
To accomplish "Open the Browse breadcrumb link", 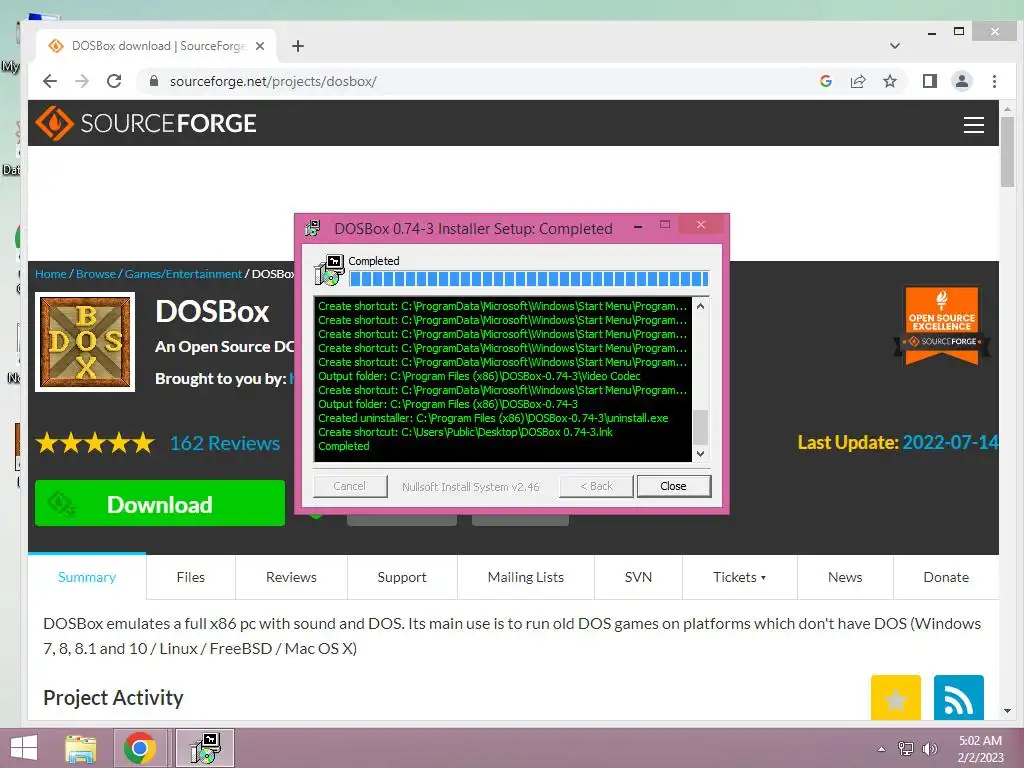I will point(95,274).
